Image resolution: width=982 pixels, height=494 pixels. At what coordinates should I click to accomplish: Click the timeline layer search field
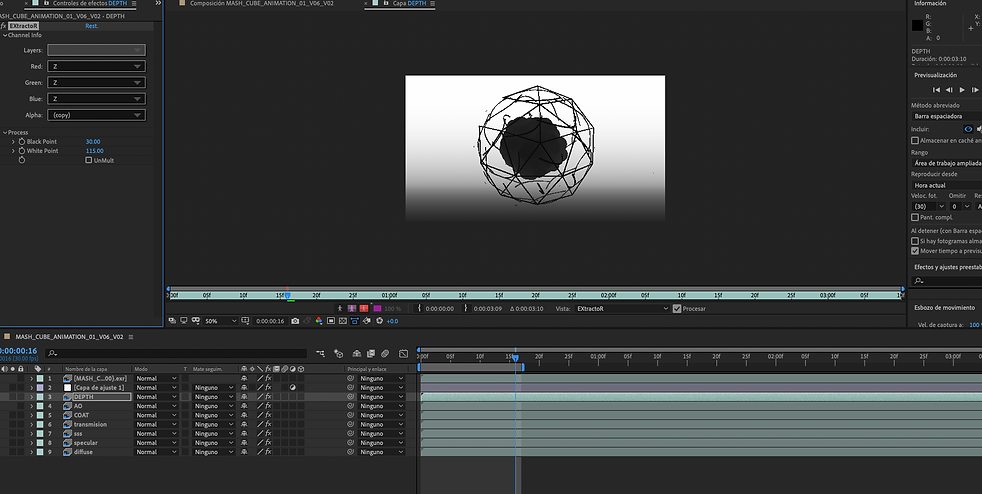[177, 354]
